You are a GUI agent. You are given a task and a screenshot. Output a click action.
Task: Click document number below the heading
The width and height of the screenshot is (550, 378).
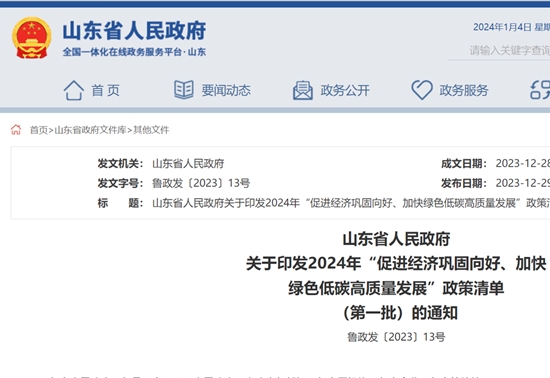point(396,337)
